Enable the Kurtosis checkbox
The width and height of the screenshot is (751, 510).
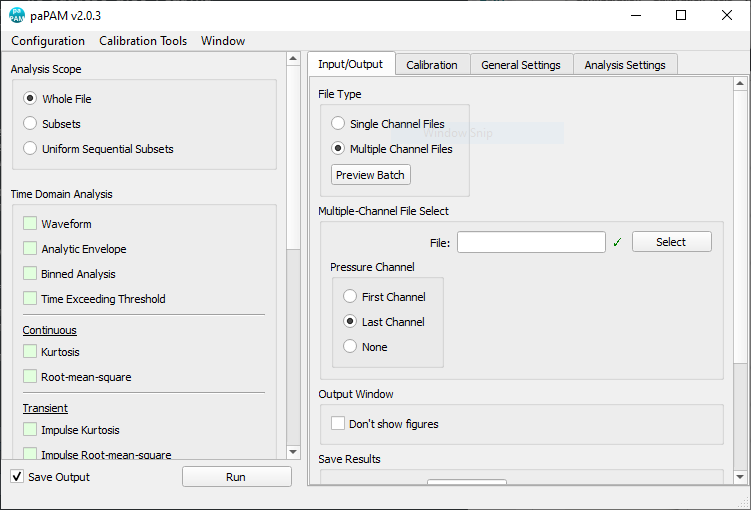coord(30,352)
